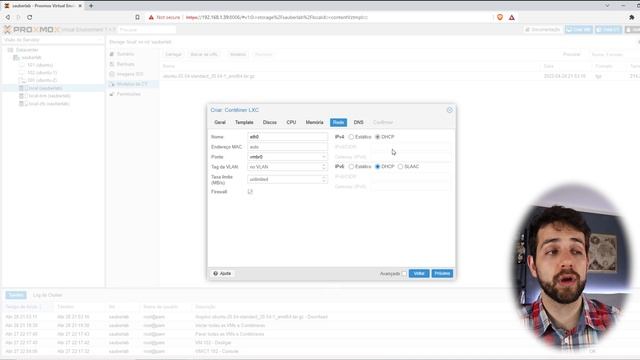Screen dimensions: 640x360
Task: Click the Voltar button
Action: (x=419, y=273)
